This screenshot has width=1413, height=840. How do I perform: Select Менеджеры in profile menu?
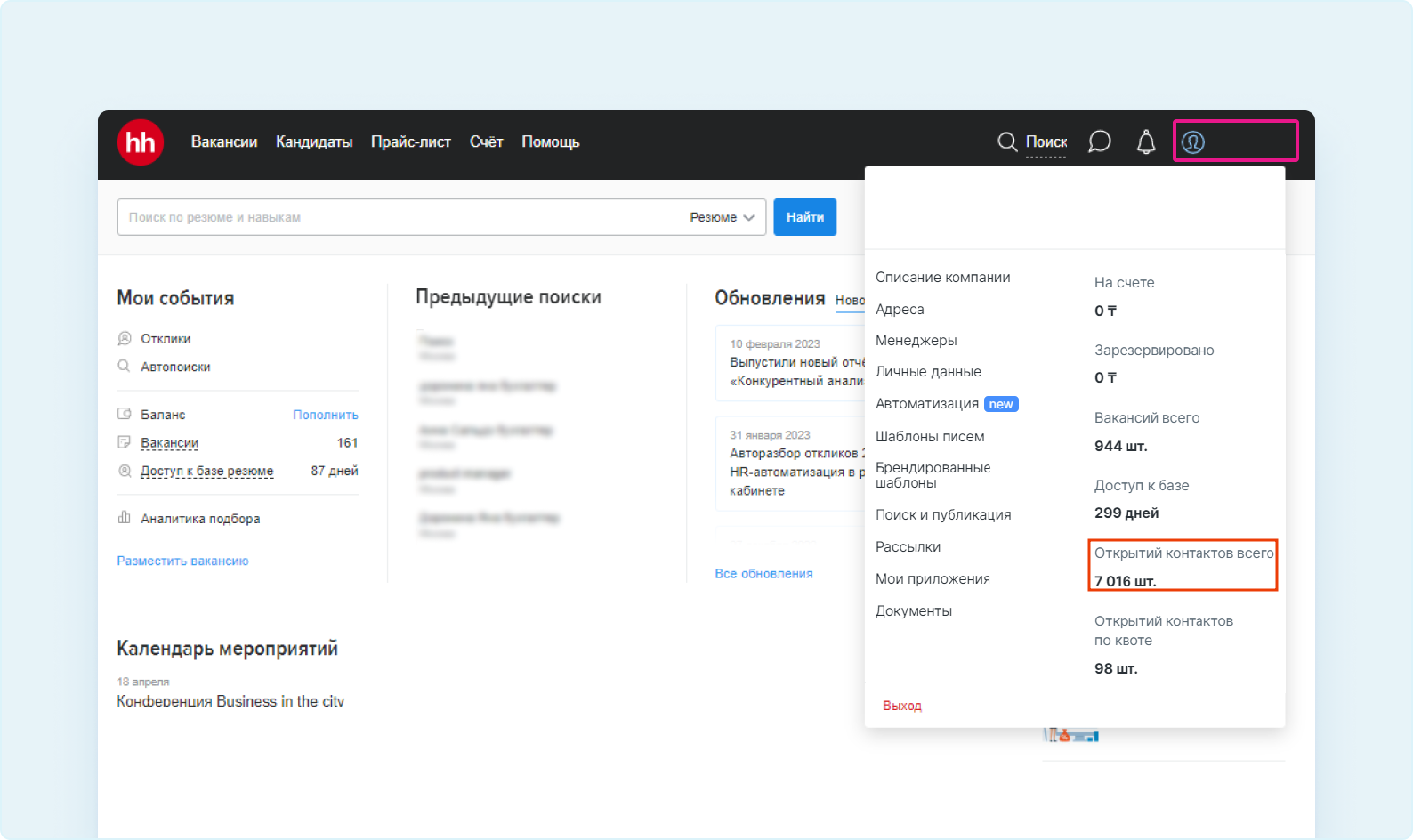click(916, 341)
